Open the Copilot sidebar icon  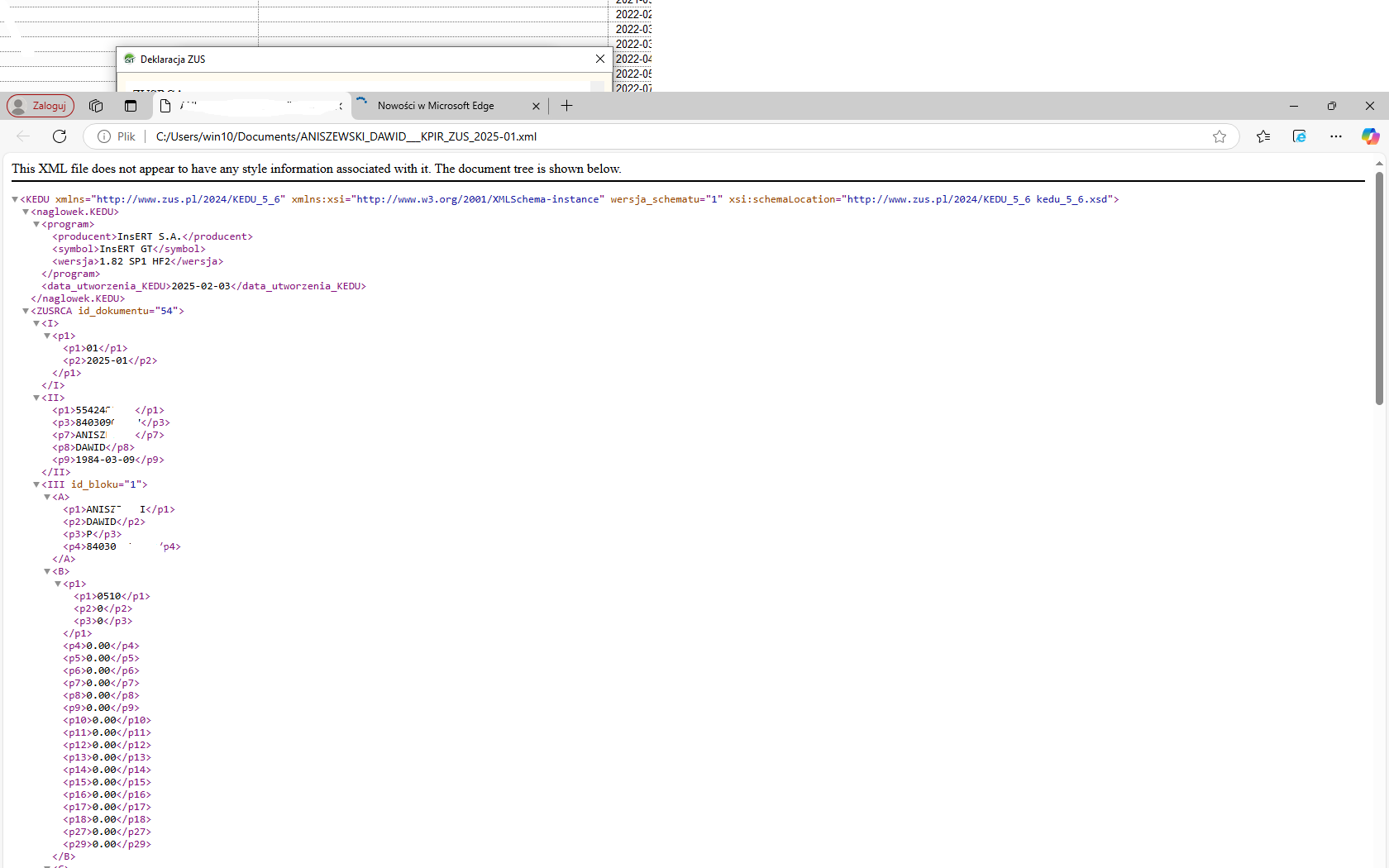(1370, 136)
